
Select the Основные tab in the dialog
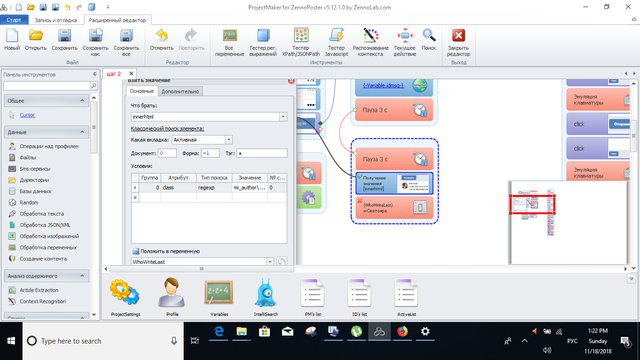pyautogui.click(x=142, y=91)
